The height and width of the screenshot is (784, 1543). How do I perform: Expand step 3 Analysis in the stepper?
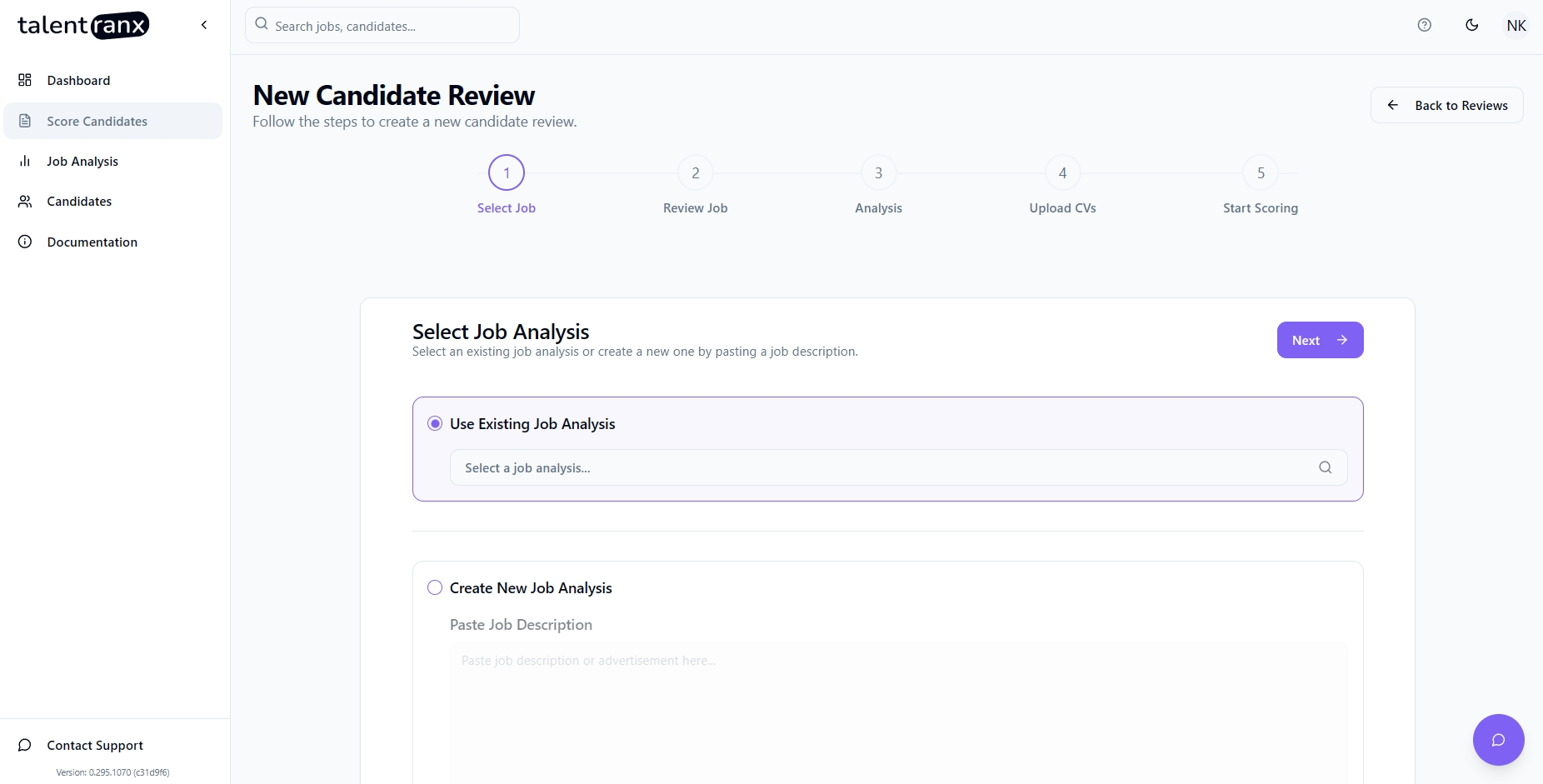click(x=877, y=172)
